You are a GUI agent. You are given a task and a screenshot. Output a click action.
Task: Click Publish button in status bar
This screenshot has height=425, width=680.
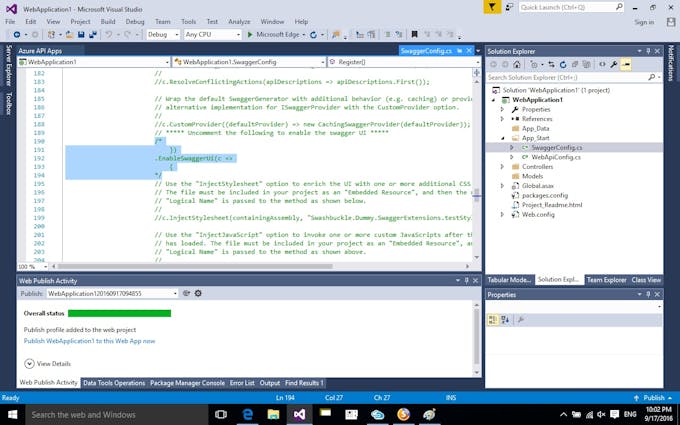pos(654,398)
